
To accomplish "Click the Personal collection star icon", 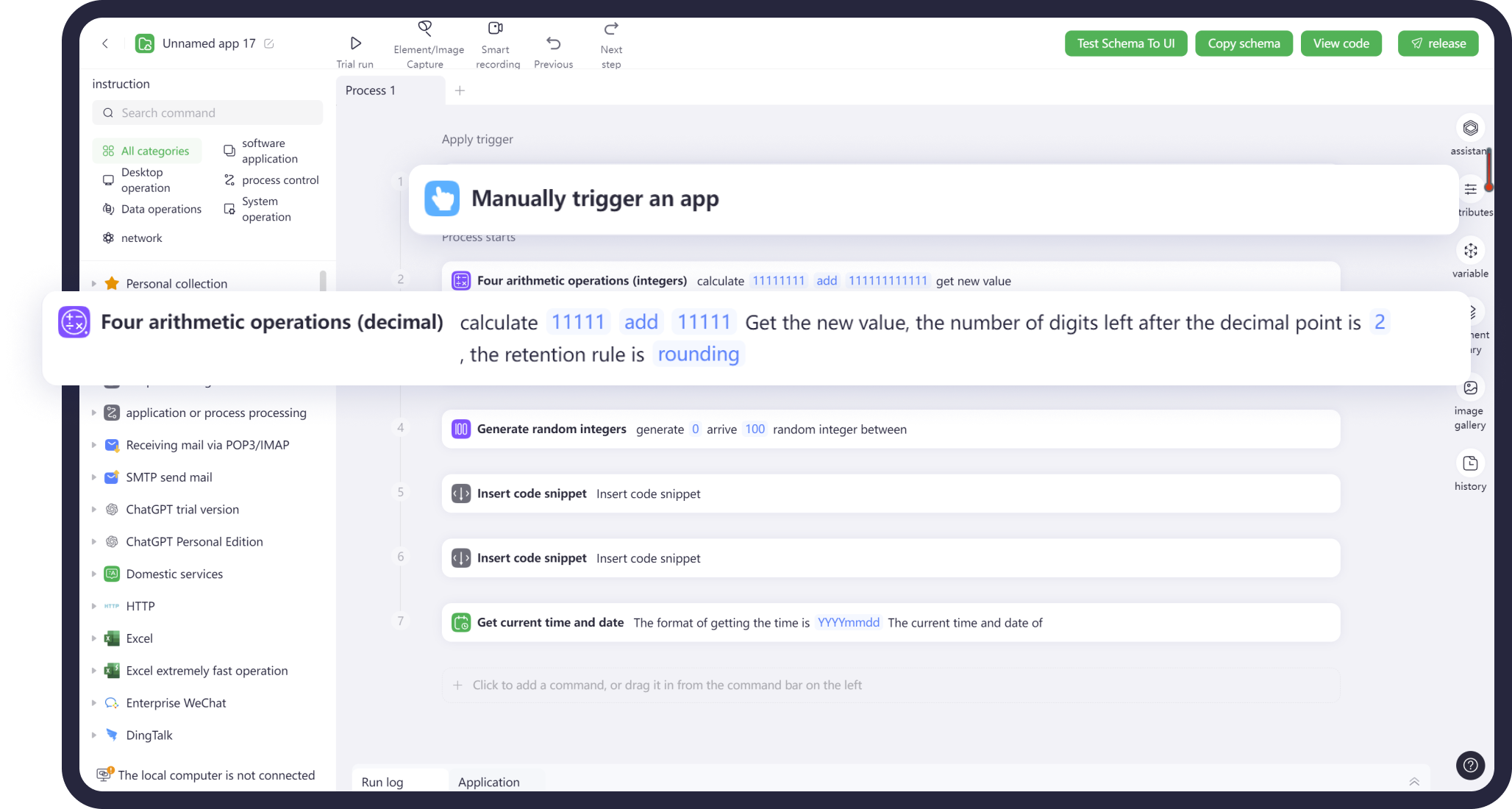I will [112, 283].
